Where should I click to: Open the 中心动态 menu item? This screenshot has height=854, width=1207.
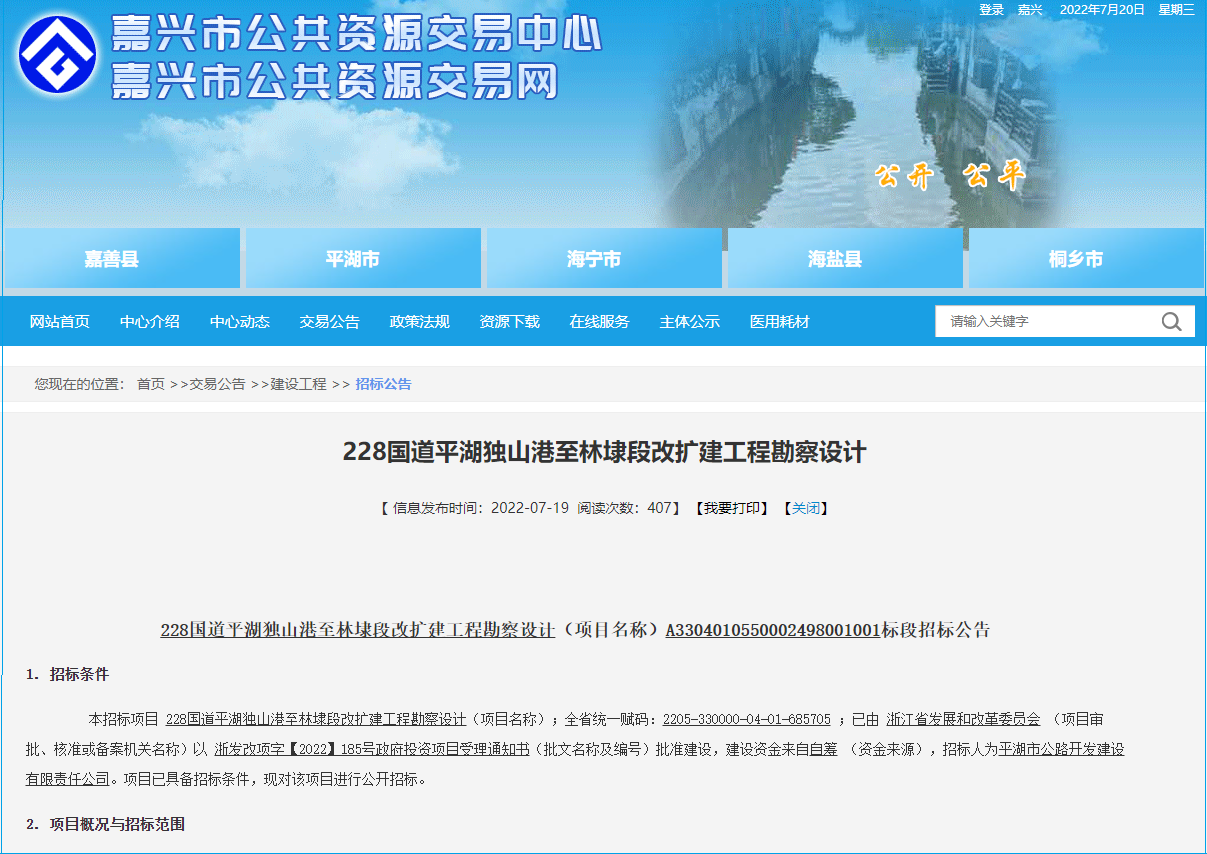pyautogui.click(x=240, y=322)
